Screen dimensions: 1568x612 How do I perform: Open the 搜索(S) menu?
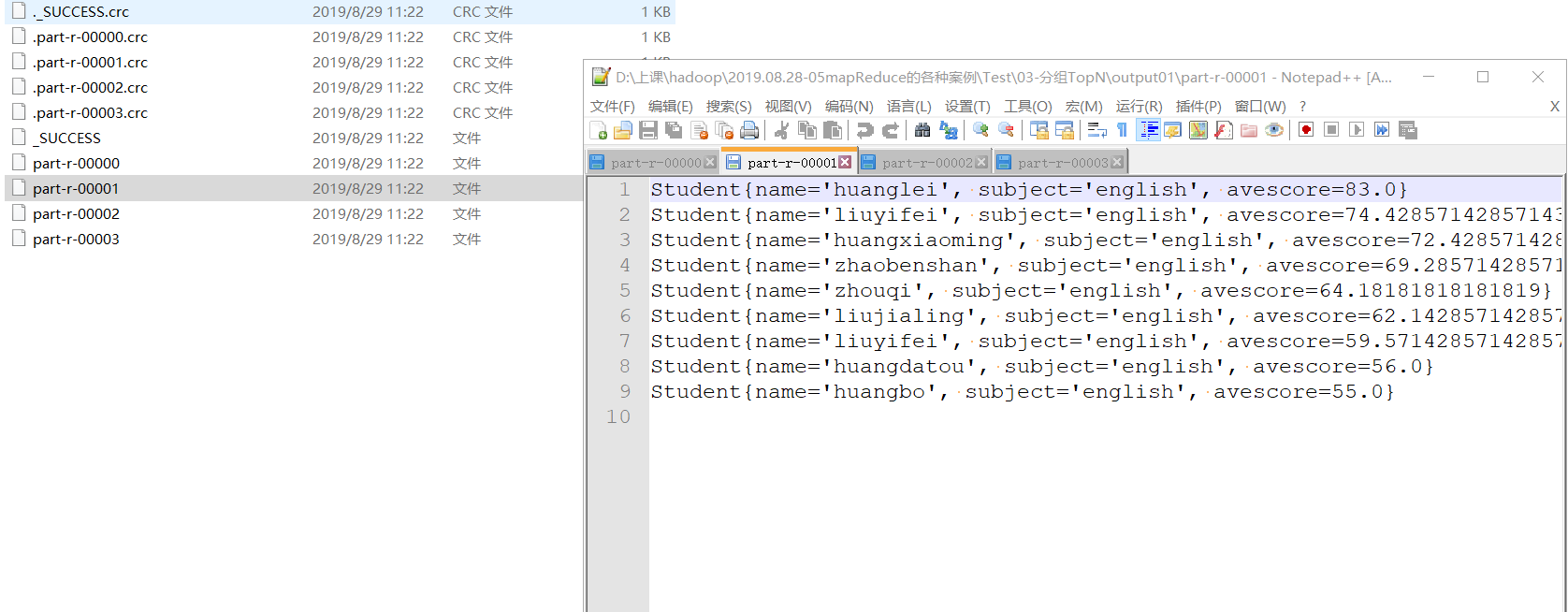729,106
